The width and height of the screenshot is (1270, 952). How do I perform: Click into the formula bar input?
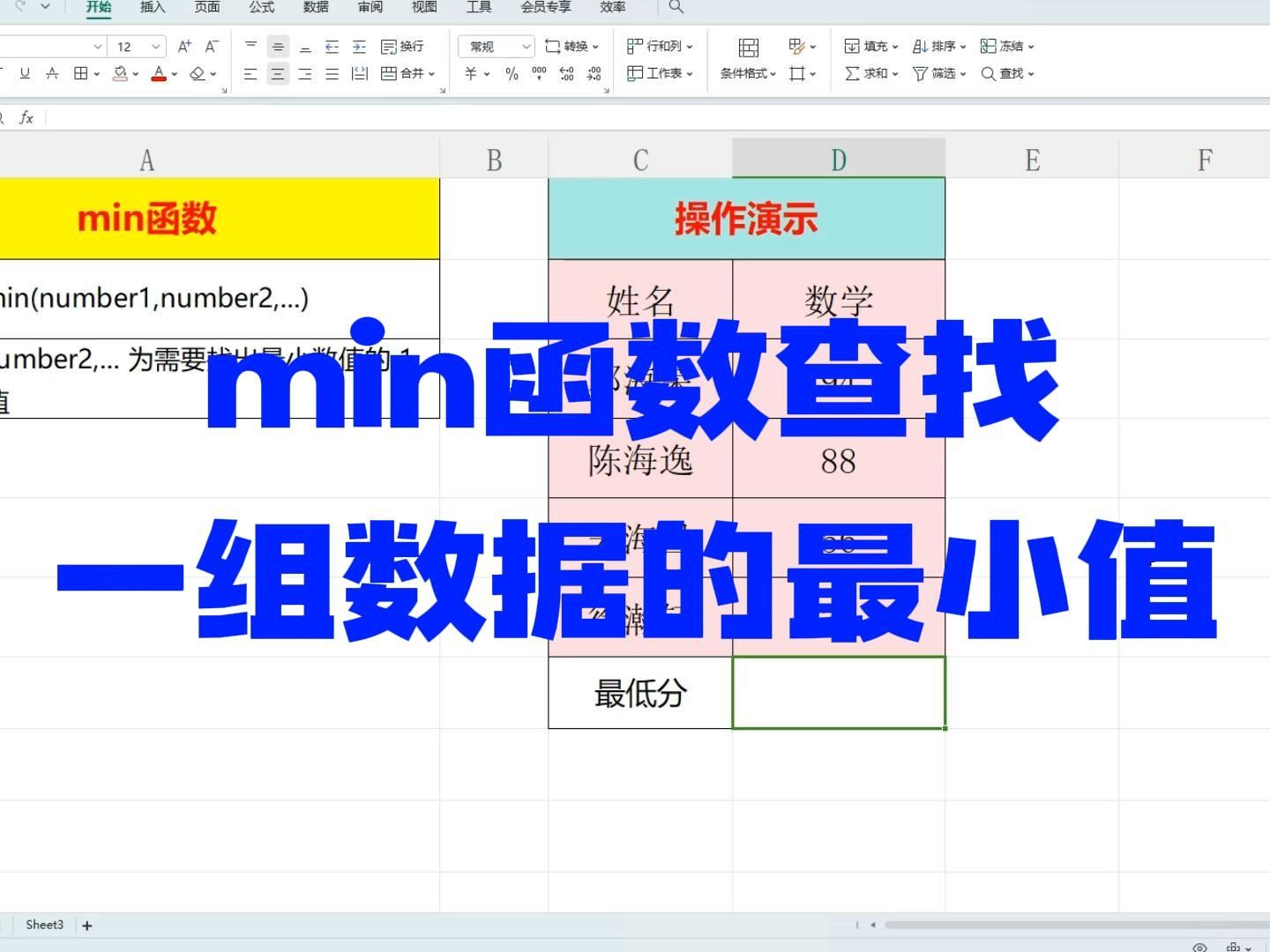(x=657, y=117)
